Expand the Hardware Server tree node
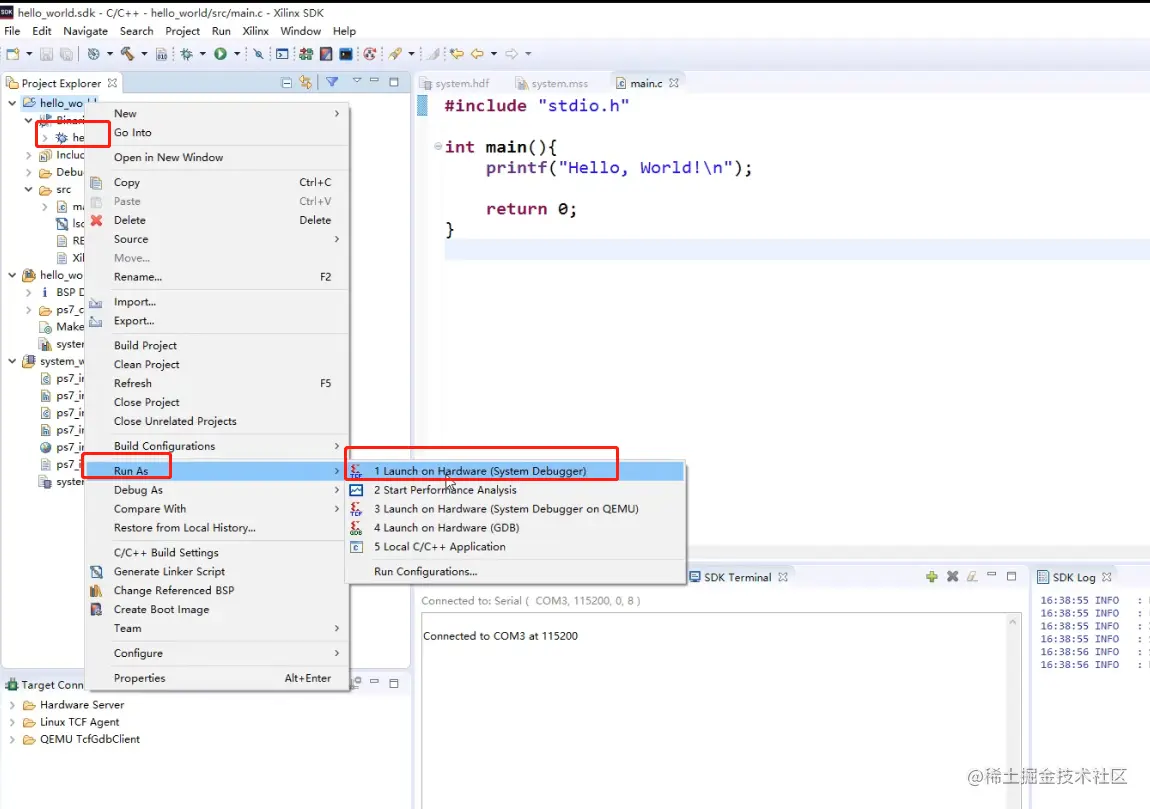Image resolution: width=1150 pixels, height=809 pixels. point(12,705)
